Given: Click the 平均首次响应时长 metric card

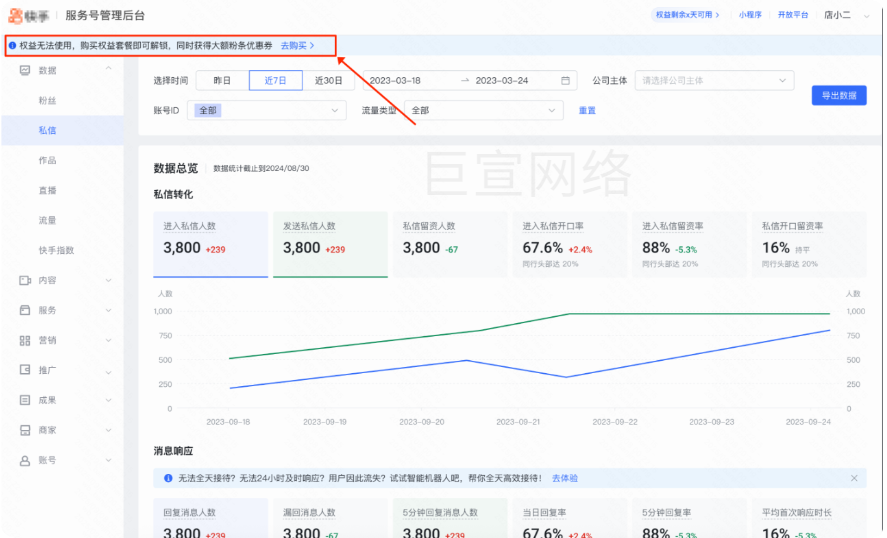Looking at the screenshot, I should click(810, 519).
